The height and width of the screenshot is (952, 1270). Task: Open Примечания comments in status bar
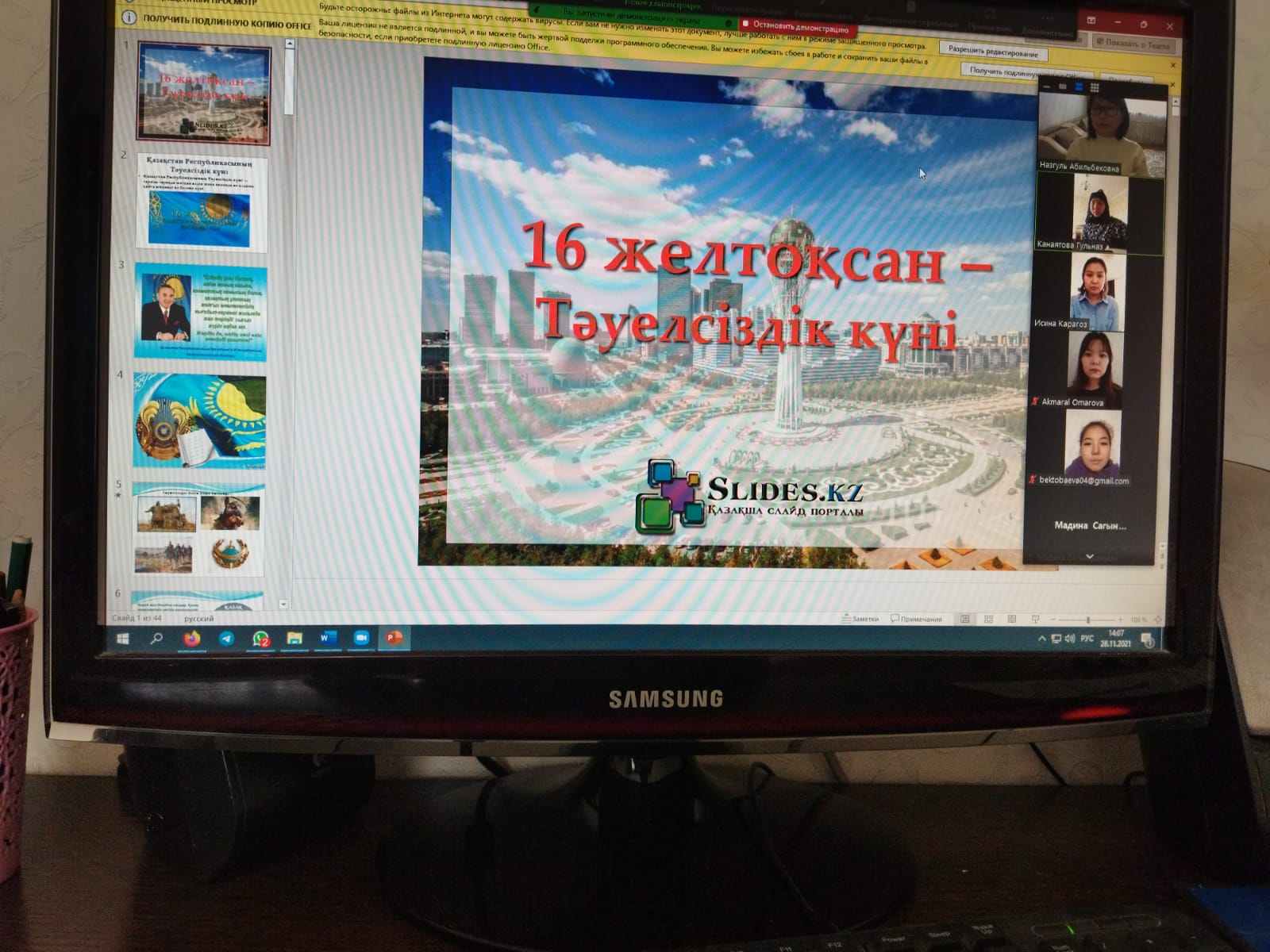pos(917,619)
